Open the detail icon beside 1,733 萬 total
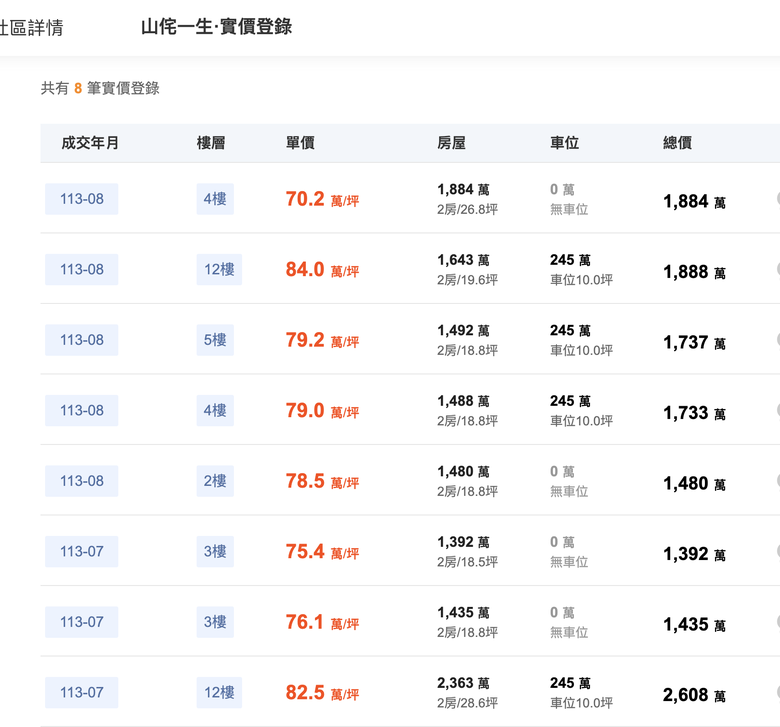 pyautogui.click(x=778, y=411)
